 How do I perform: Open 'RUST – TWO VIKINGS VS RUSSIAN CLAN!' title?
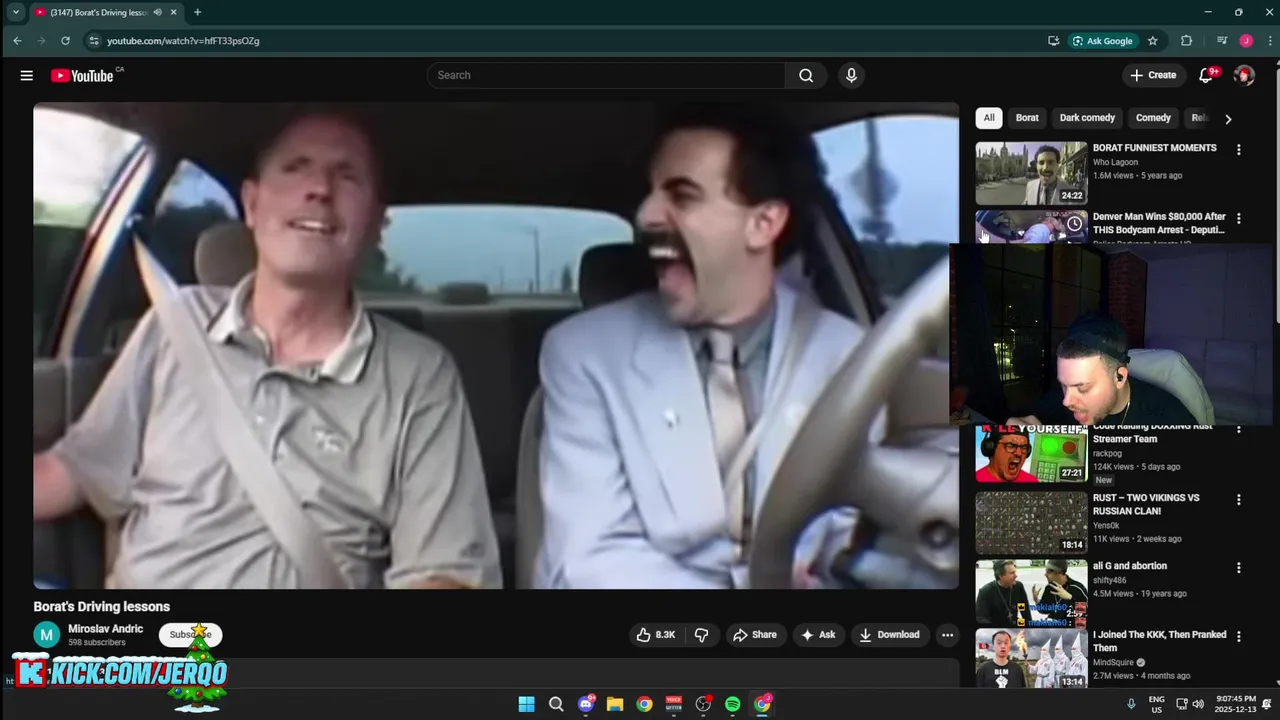[x=1146, y=504]
